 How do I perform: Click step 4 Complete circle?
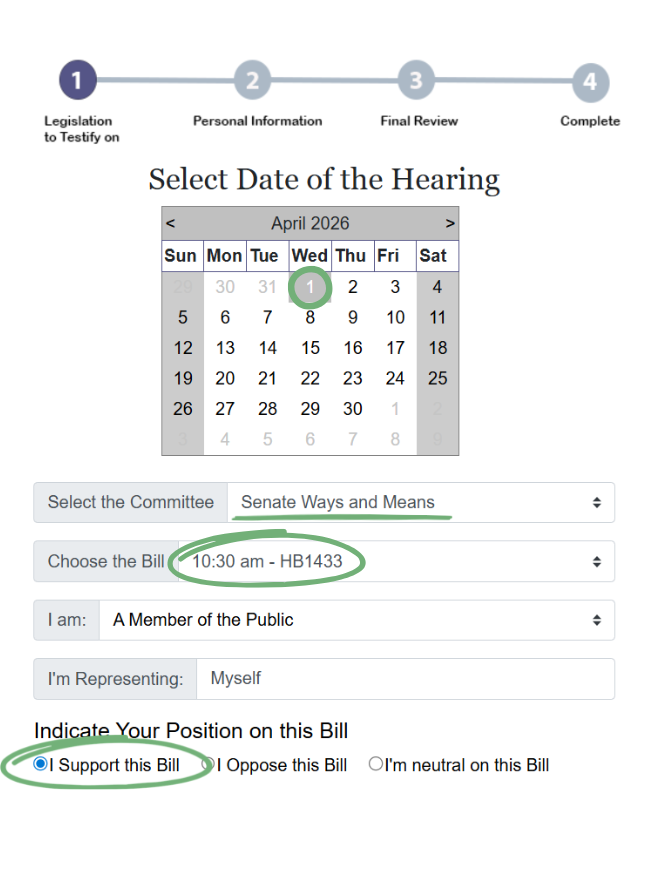590,81
